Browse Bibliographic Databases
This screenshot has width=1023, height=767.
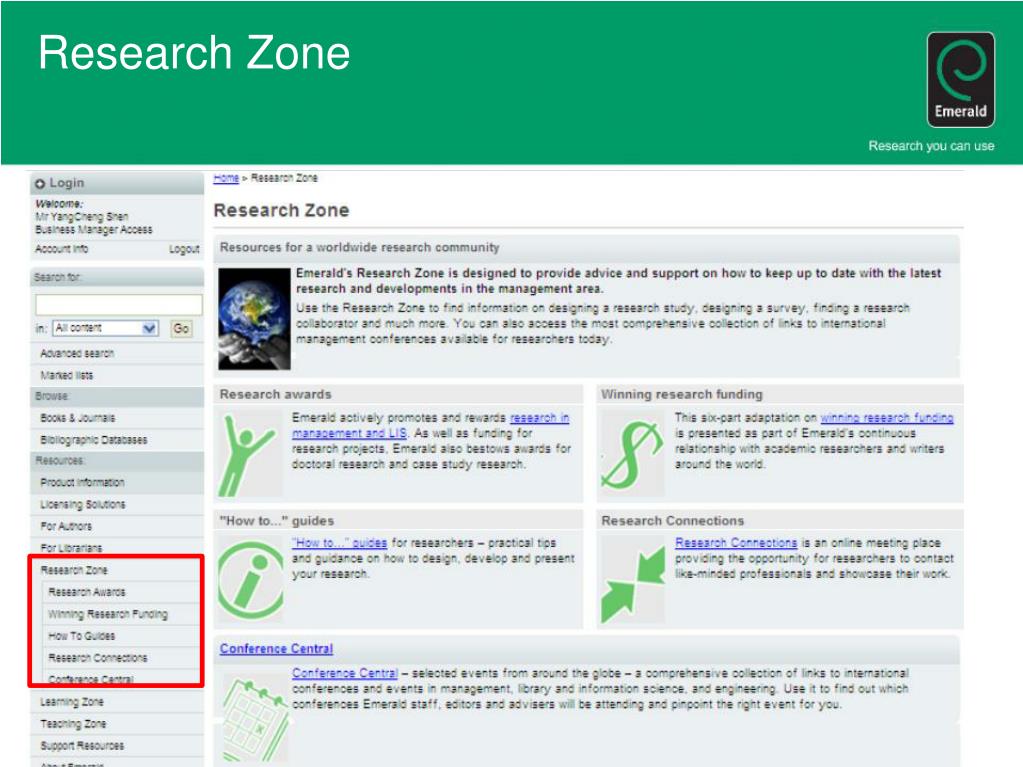[93, 440]
